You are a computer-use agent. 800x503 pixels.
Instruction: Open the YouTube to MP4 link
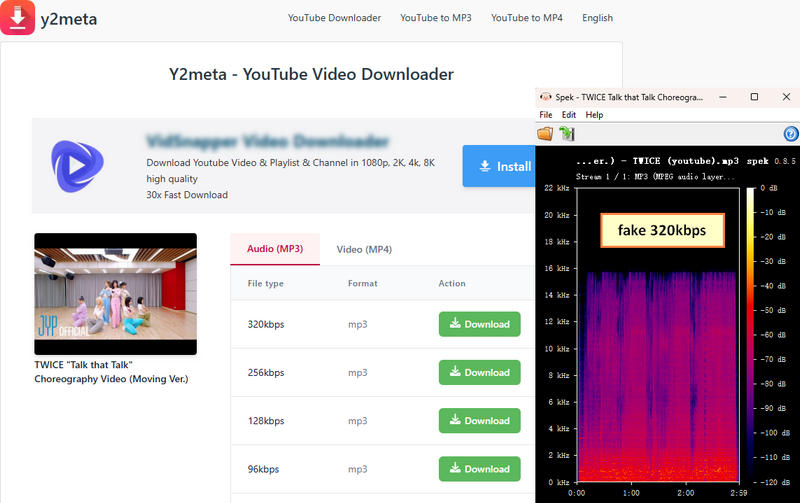(x=527, y=18)
